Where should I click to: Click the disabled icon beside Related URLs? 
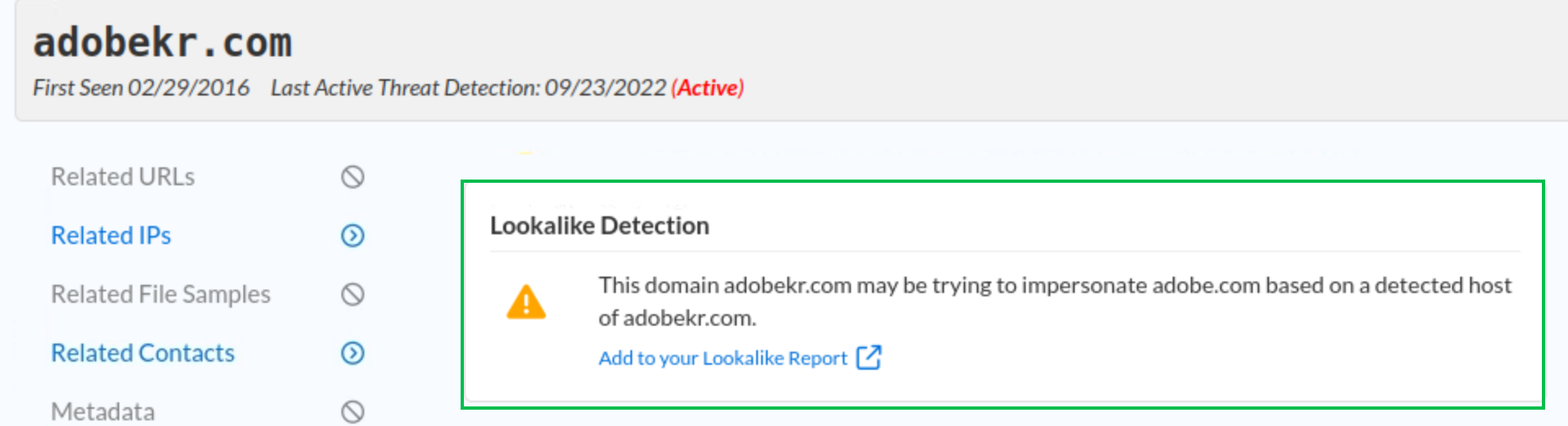[353, 177]
